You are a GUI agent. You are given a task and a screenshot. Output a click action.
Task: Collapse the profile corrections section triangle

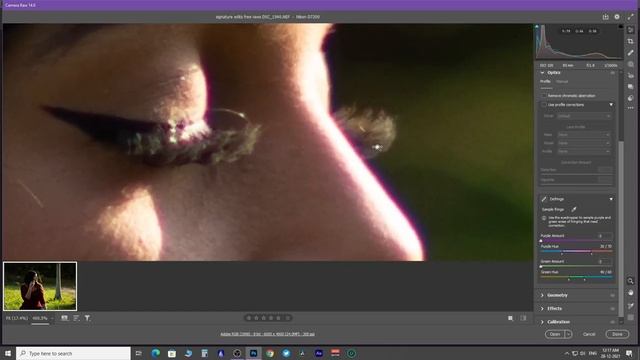611,105
